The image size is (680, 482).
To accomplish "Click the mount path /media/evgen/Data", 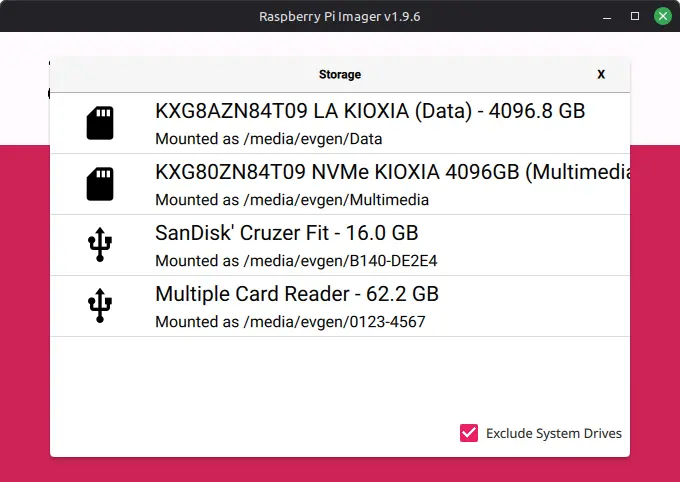I will point(269,139).
